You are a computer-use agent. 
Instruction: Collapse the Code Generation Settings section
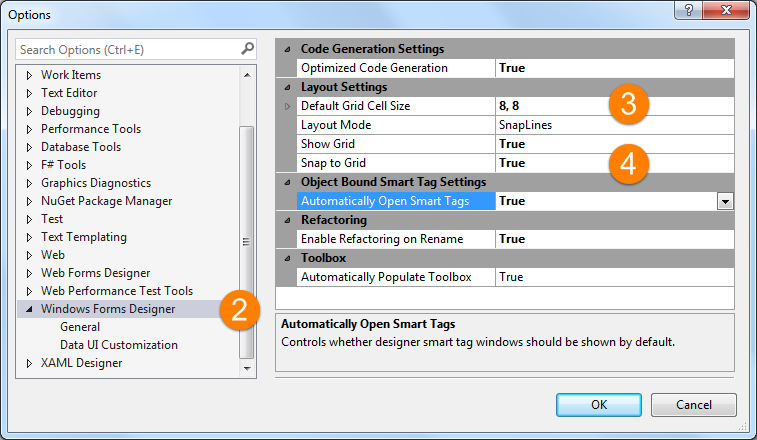(289, 49)
